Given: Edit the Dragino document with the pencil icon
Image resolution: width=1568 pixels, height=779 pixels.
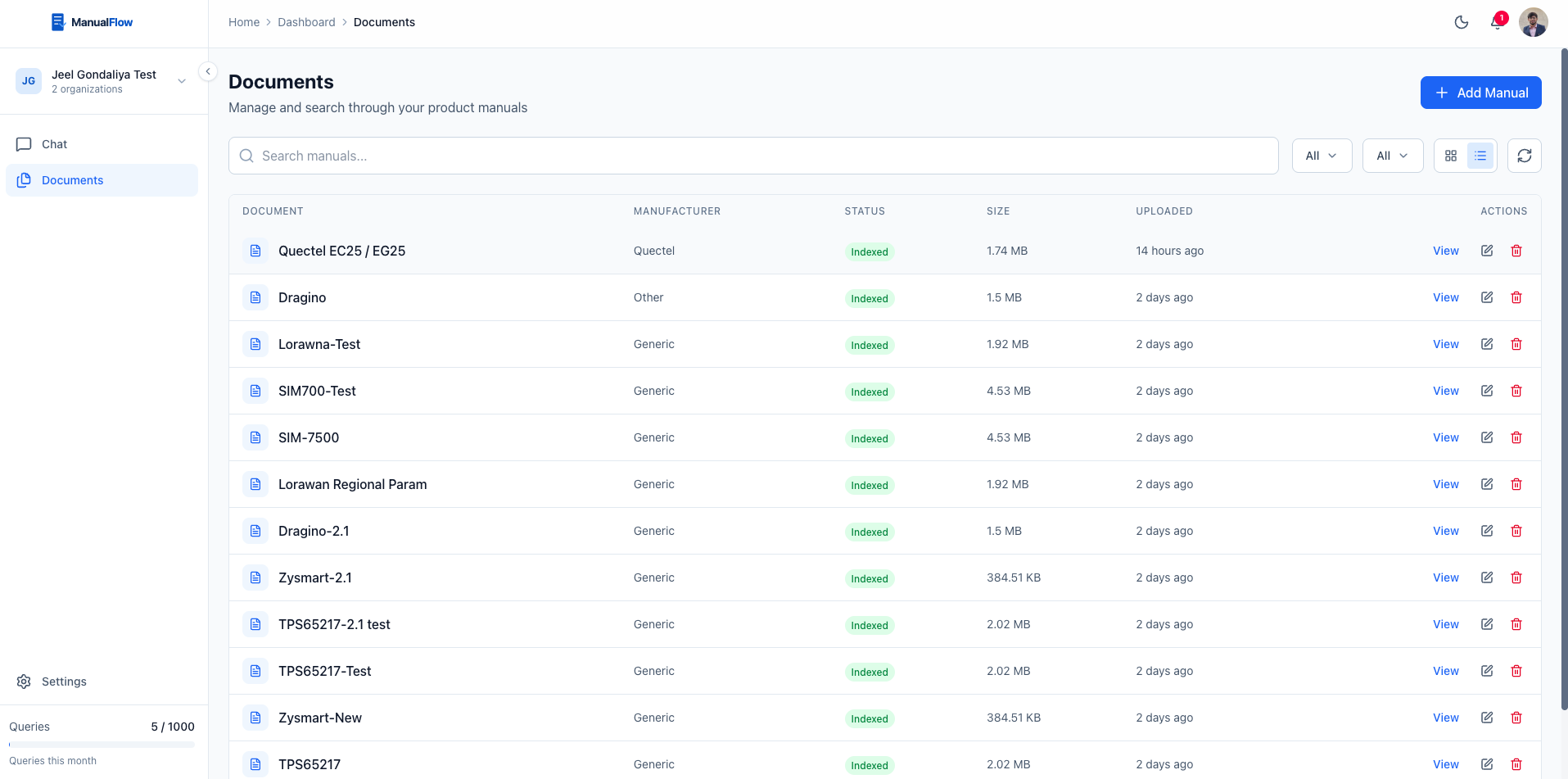Looking at the screenshot, I should [1487, 297].
